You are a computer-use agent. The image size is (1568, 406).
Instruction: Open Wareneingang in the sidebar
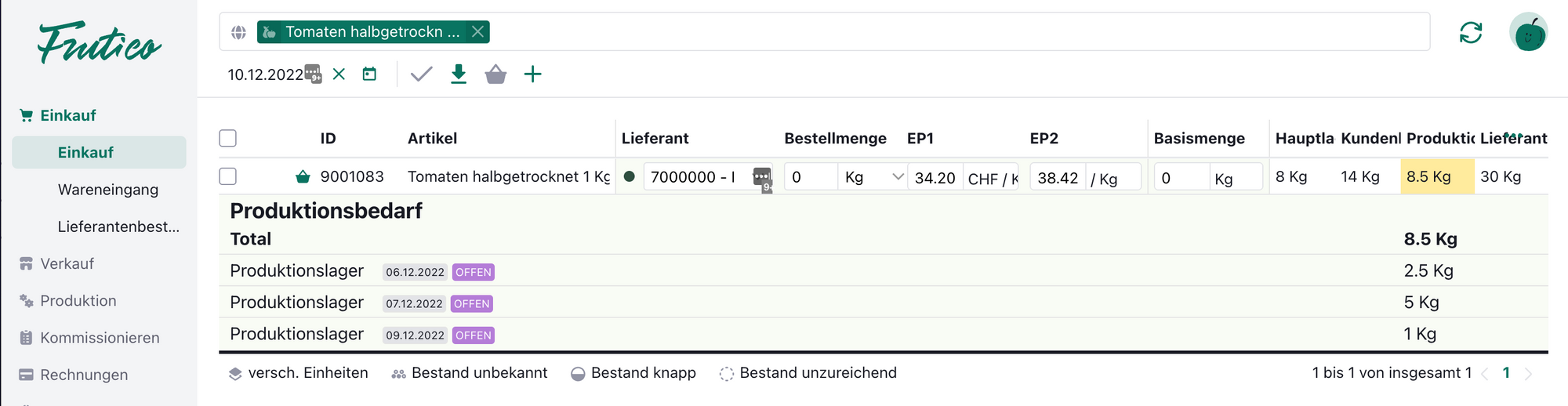coord(108,190)
